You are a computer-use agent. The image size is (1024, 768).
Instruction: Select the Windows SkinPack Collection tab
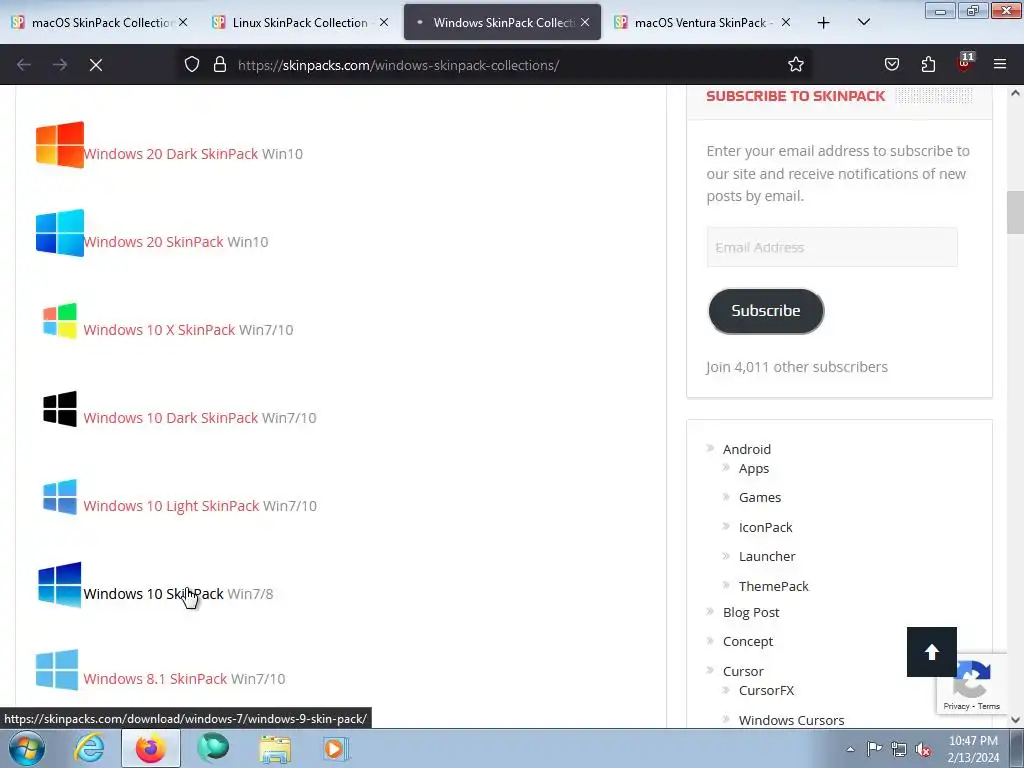point(502,22)
